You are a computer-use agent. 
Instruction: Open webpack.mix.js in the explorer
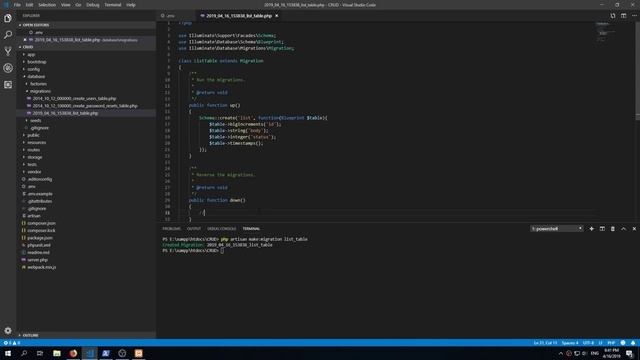(42, 267)
